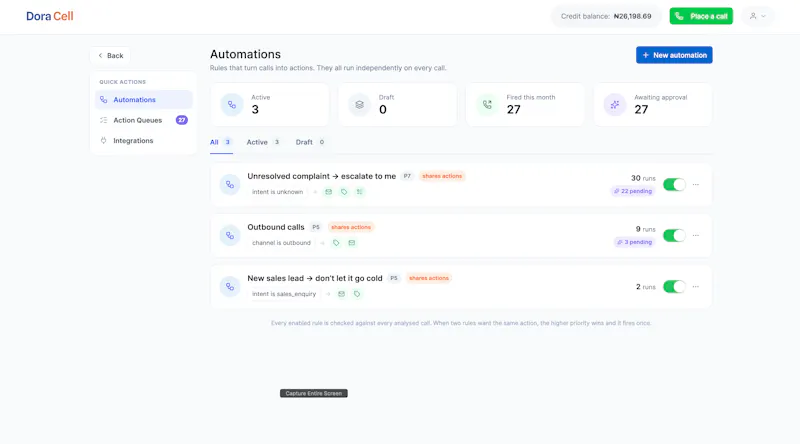Viewport: 800px width, 444px height.
Task: Disable the Unresolved complaint automation toggle
Action: [674, 185]
